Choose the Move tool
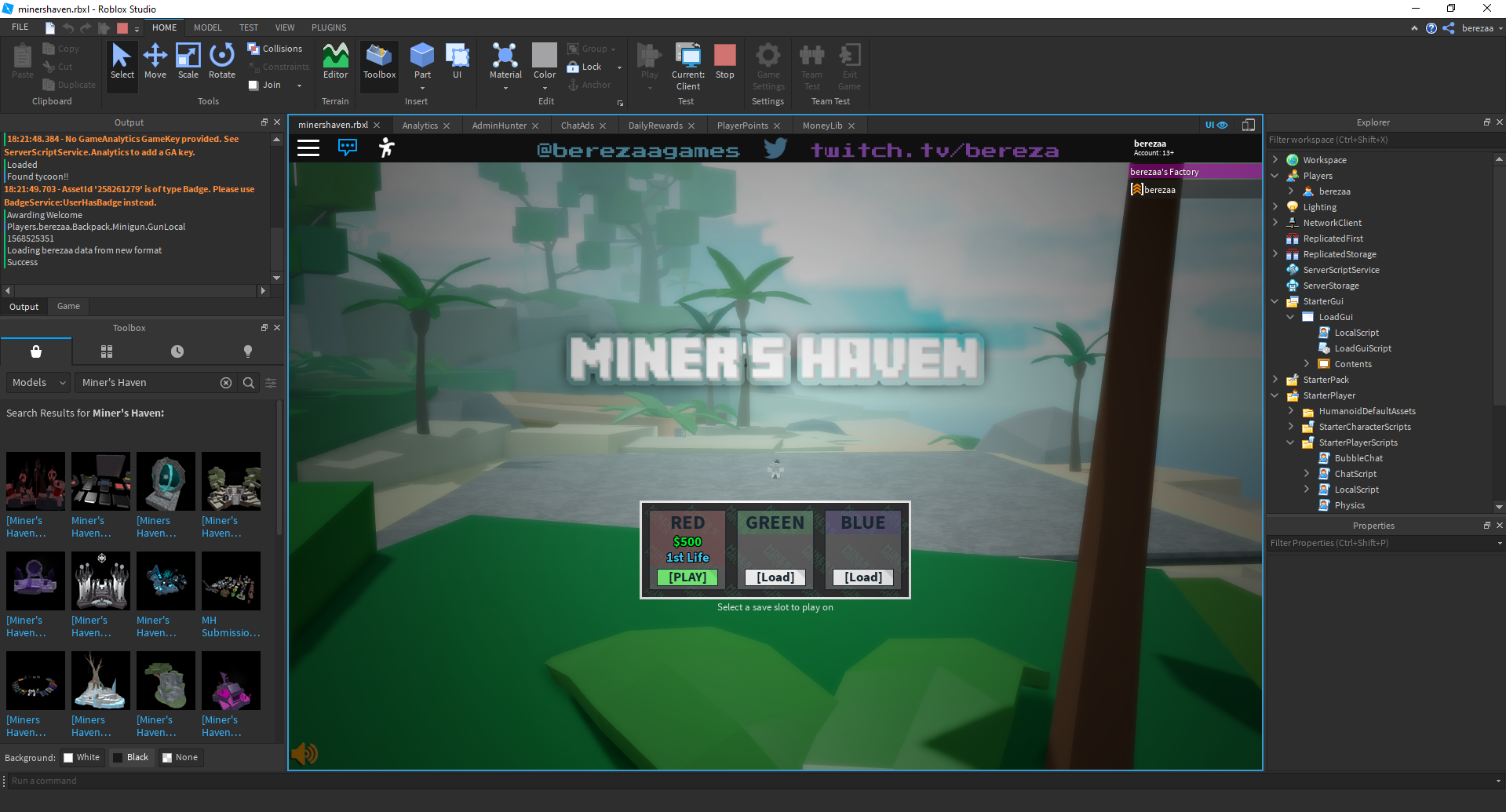Viewport: 1506px width, 812px height. click(155, 61)
